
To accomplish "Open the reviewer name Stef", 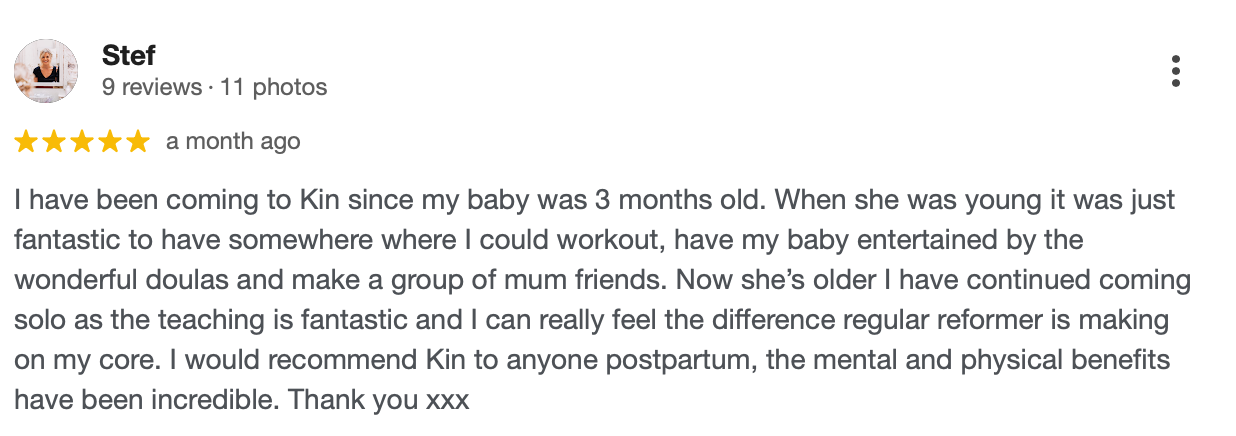I will pyautogui.click(x=129, y=56).
